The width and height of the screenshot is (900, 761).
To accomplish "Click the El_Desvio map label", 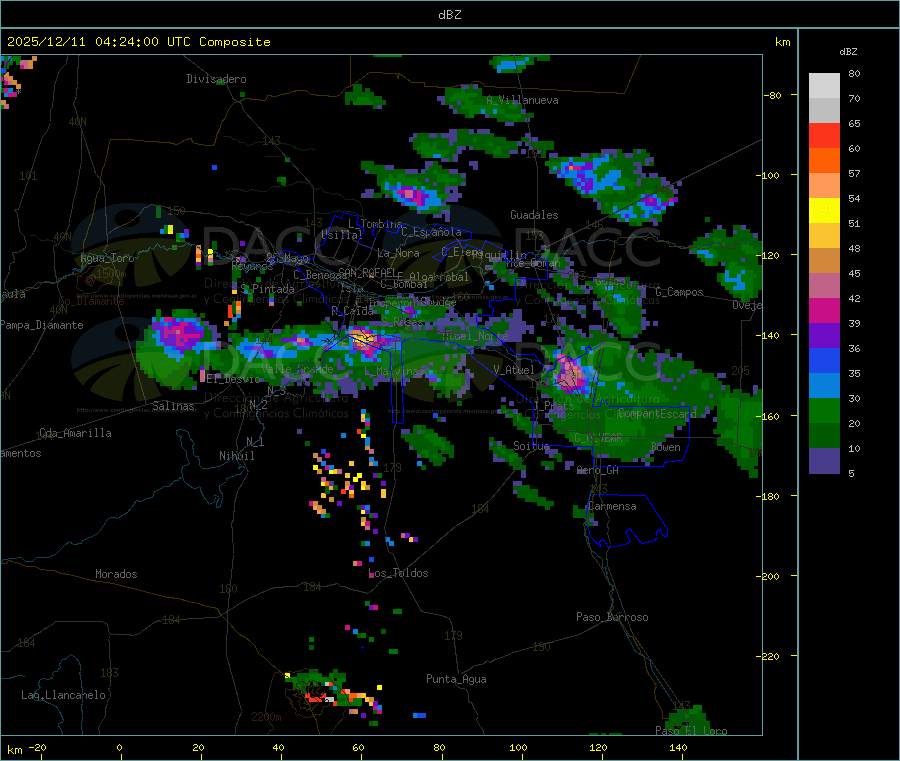I will (233, 379).
